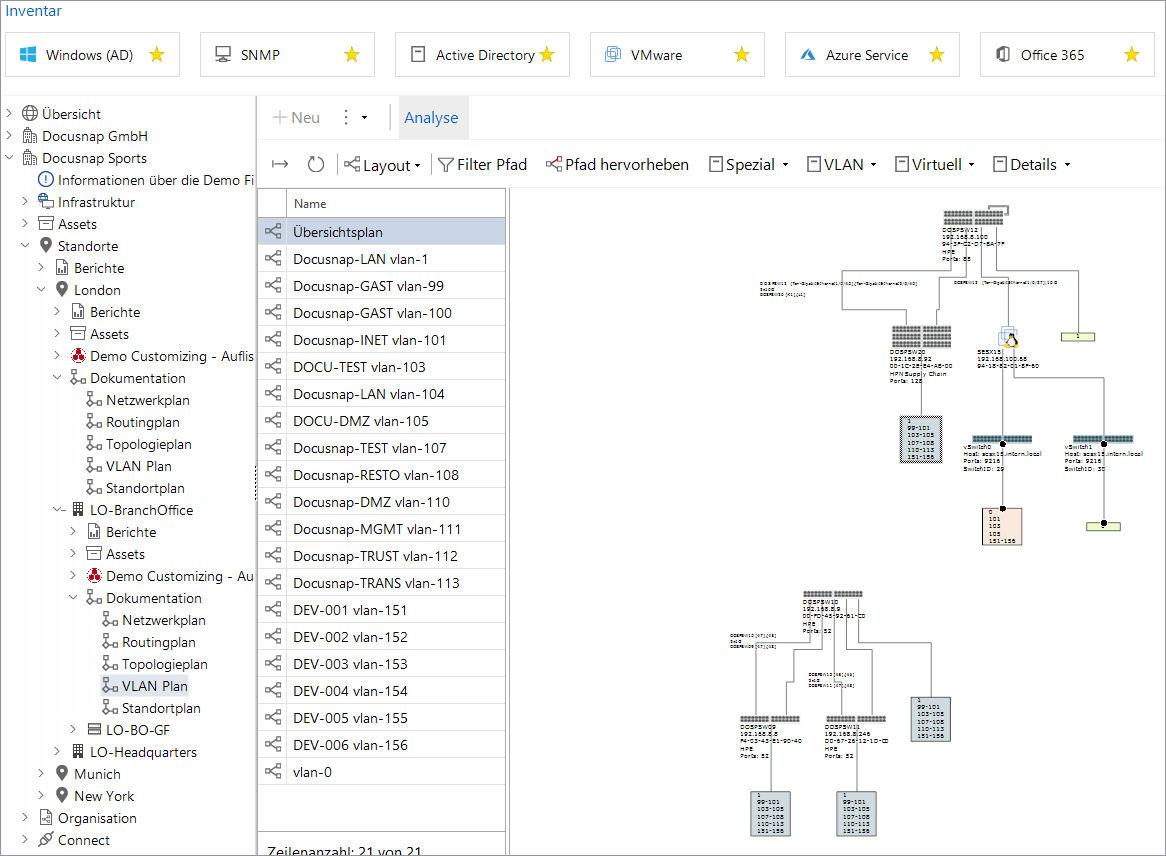Image resolution: width=1166 pixels, height=856 pixels.
Task: Click the Neu button
Action: 296,118
